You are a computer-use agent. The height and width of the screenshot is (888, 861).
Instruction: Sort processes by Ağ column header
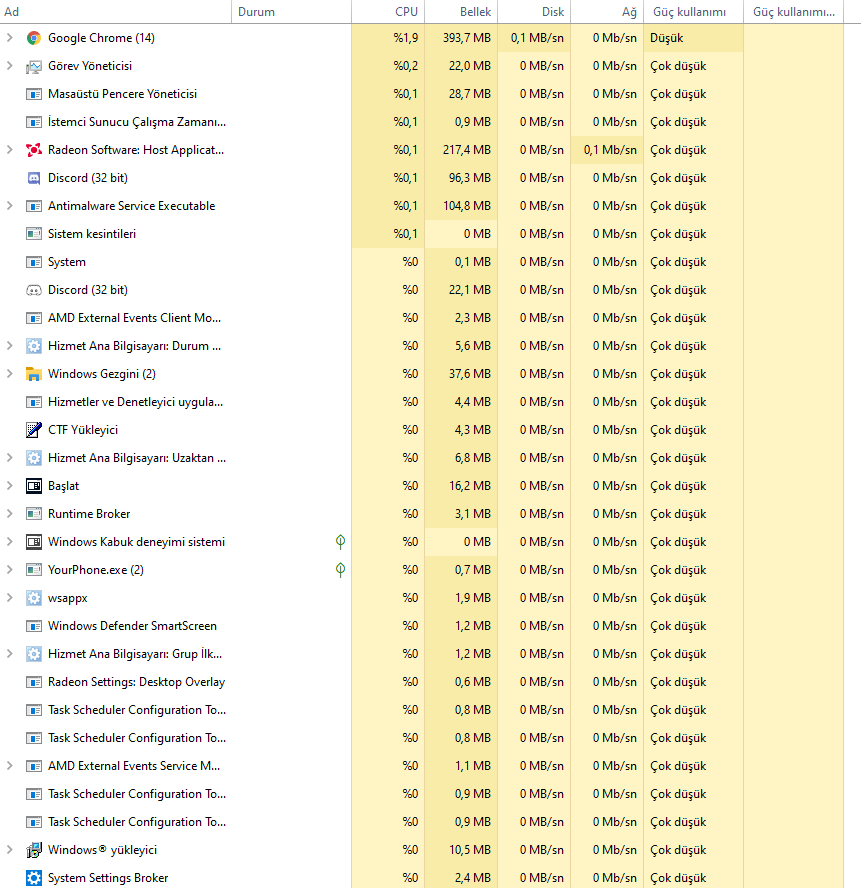click(x=607, y=12)
